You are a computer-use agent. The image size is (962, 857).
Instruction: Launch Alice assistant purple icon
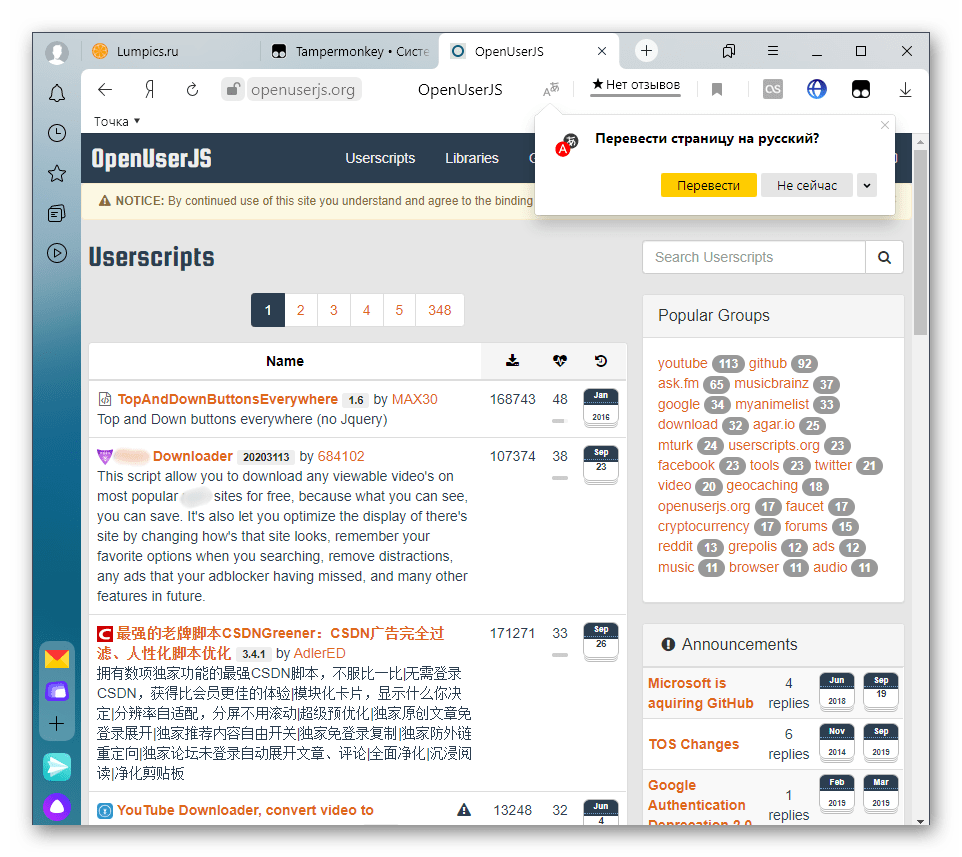(x=56, y=807)
